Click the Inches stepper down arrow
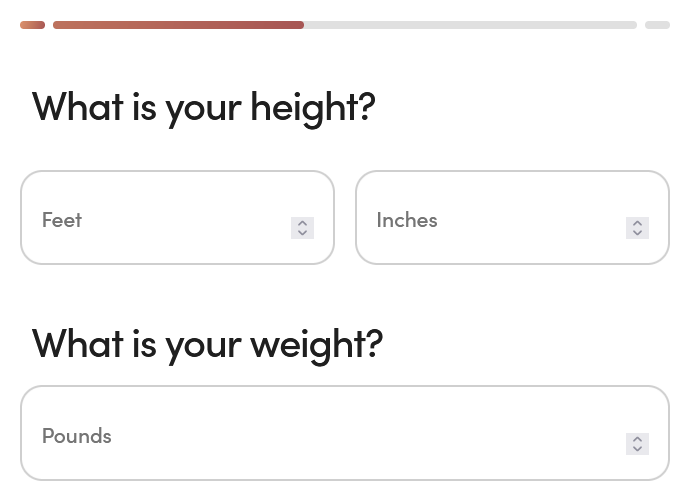This screenshot has width=689, height=502. 637,233
